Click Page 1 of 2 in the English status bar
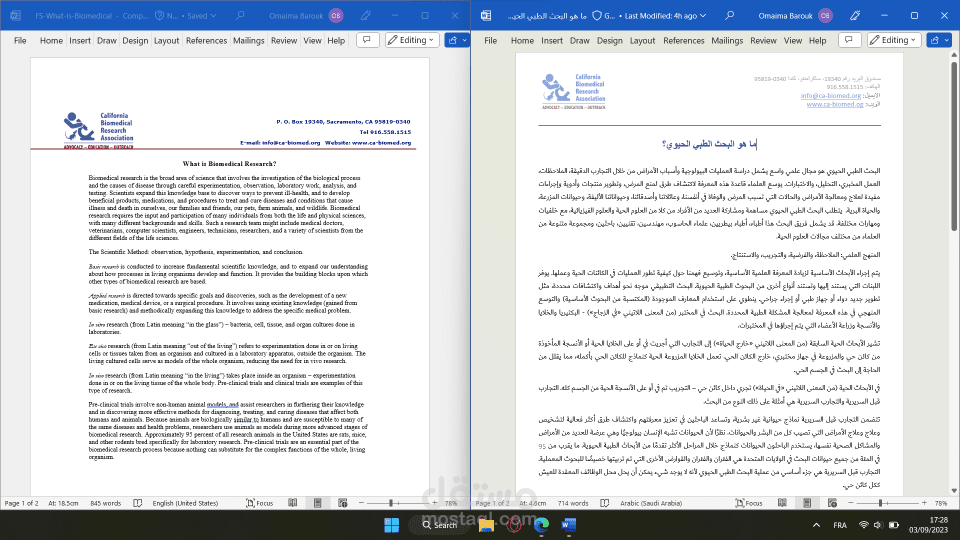The image size is (960, 540). point(21,503)
